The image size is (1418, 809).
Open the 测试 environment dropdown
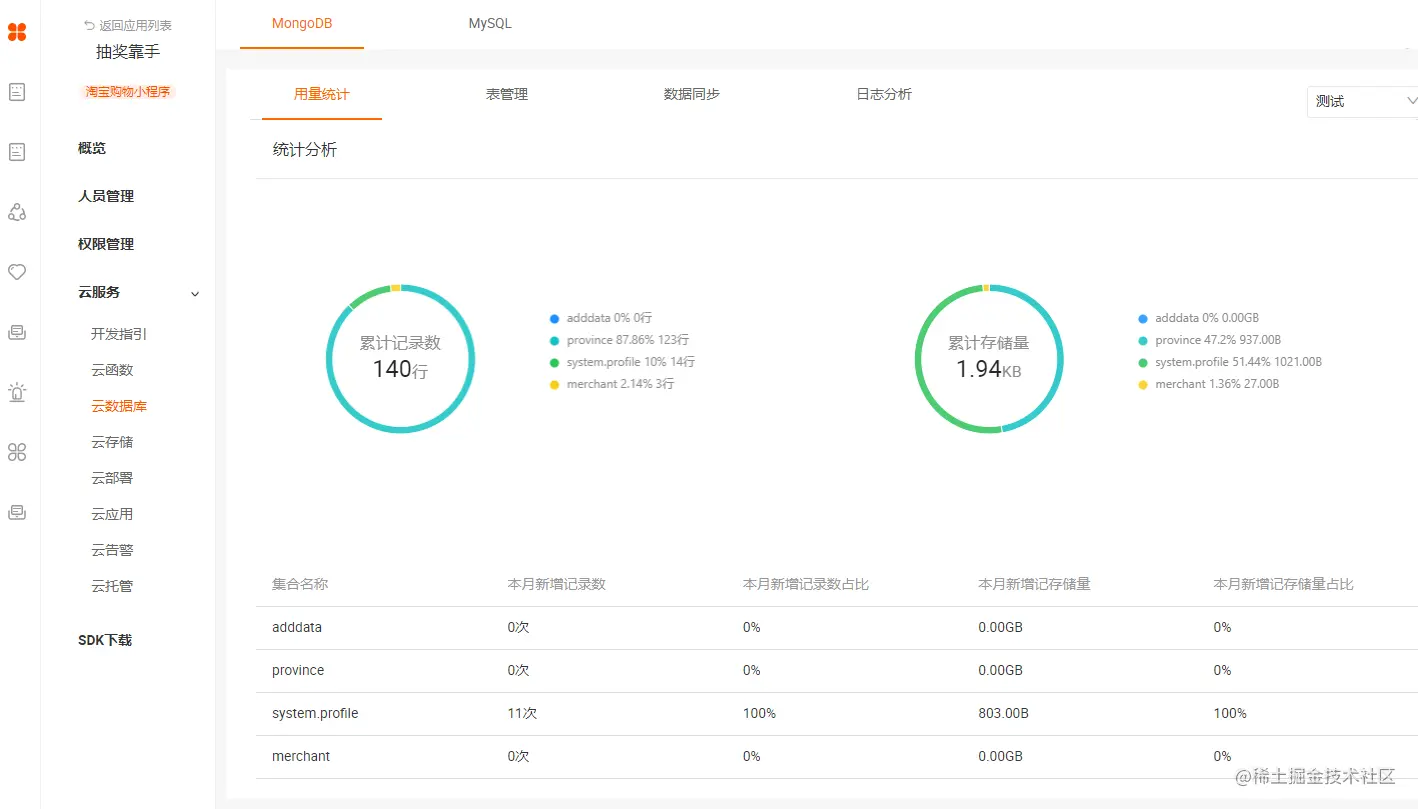pyautogui.click(x=1362, y=102)
